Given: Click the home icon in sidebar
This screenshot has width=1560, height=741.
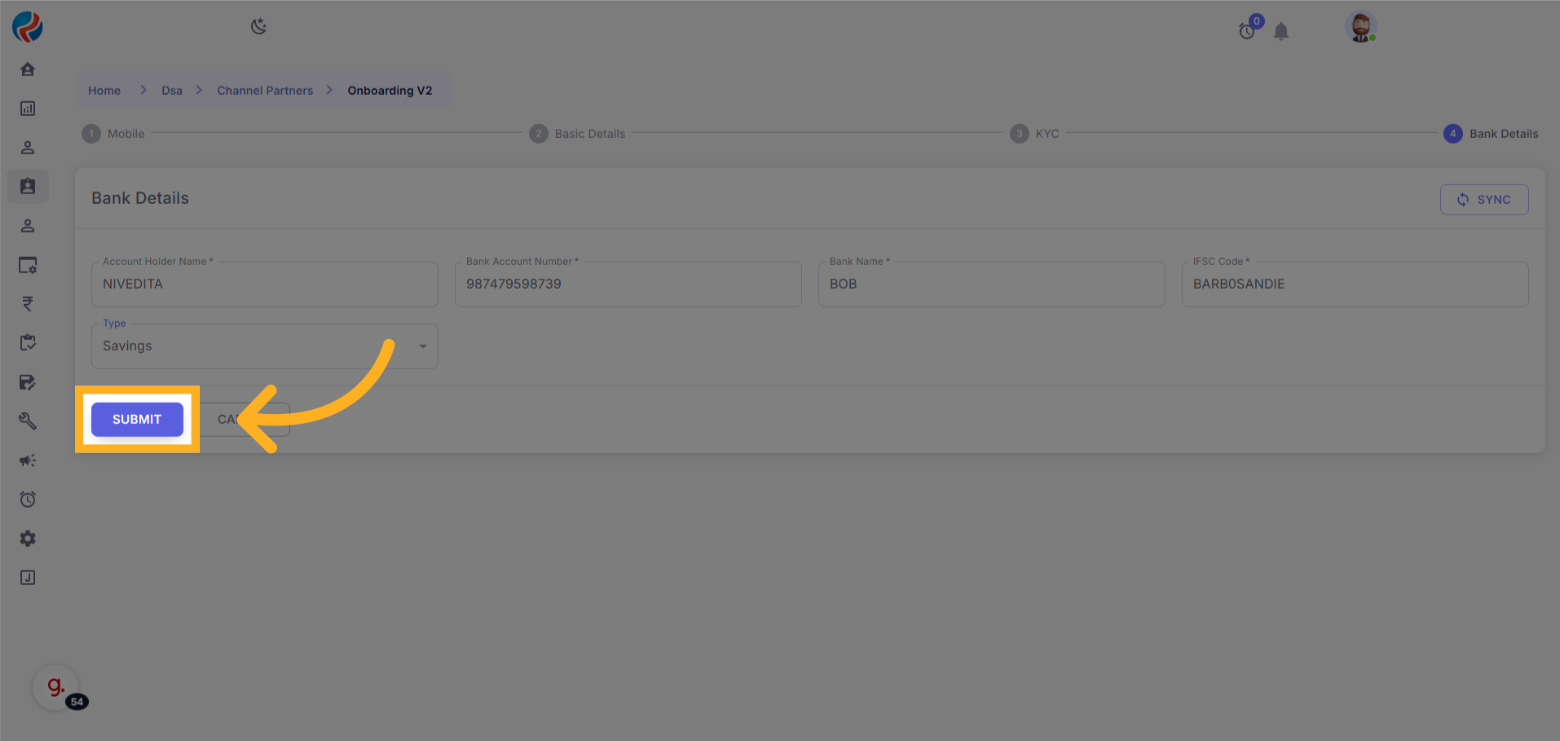Looking at the screenshot, I should (x=28, y=69).
